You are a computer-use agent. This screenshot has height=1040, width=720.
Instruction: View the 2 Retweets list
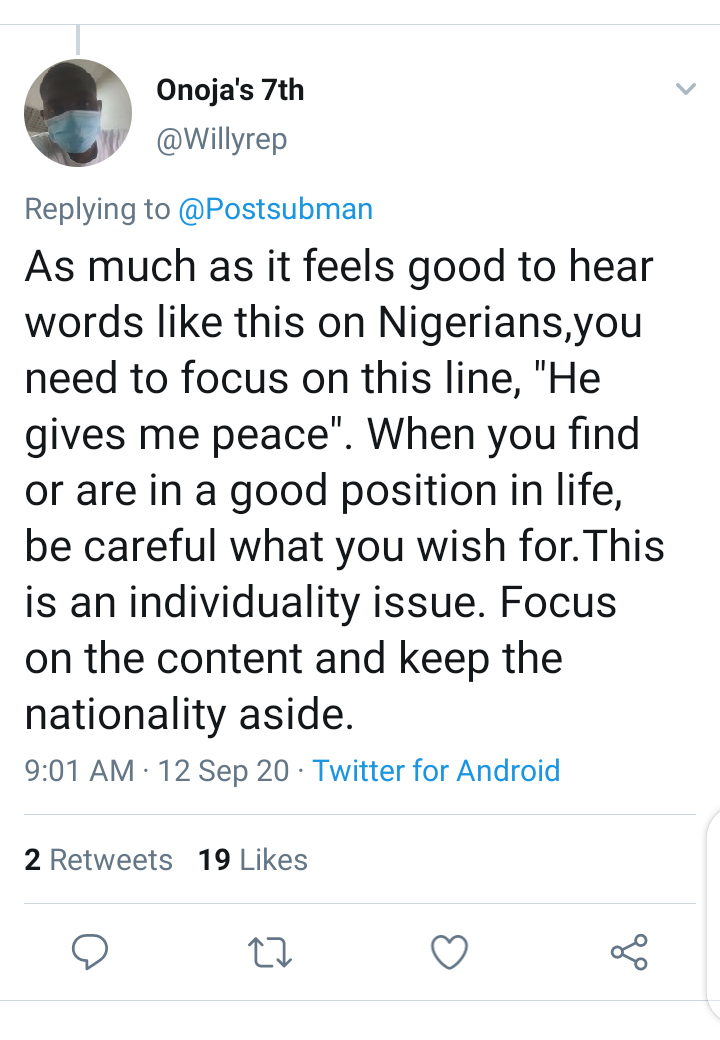tap(98, 860)
